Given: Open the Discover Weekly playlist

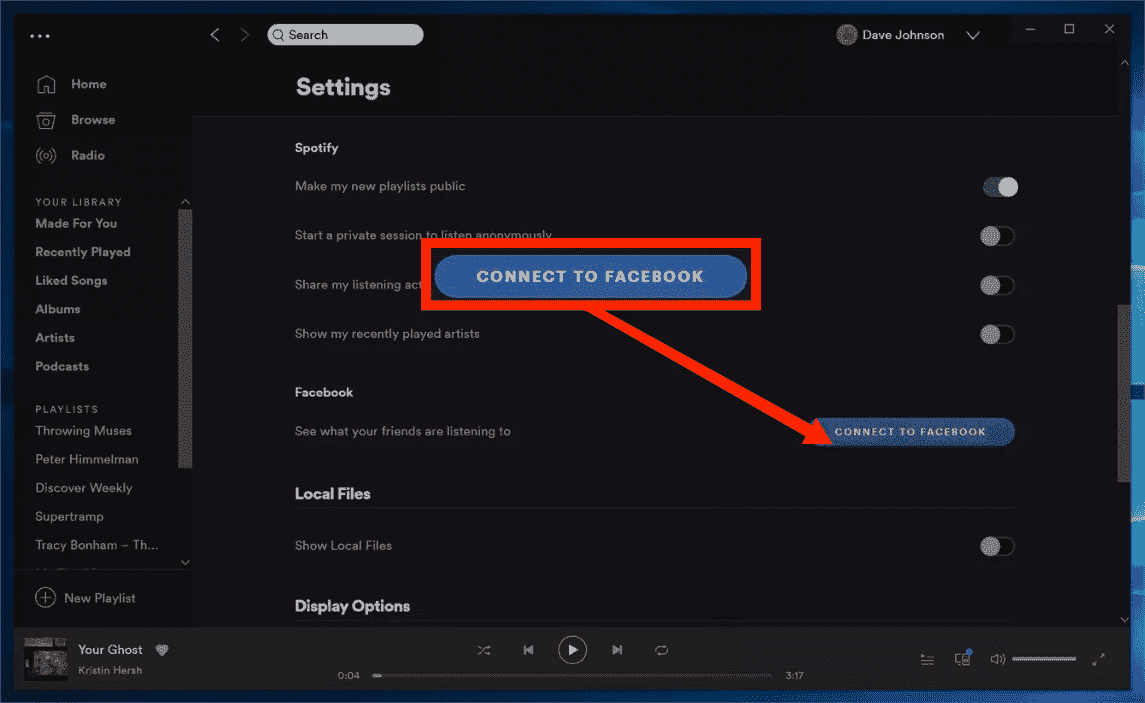Looking at the screenshot, I should pyautogui.click(x=84, y=488).
